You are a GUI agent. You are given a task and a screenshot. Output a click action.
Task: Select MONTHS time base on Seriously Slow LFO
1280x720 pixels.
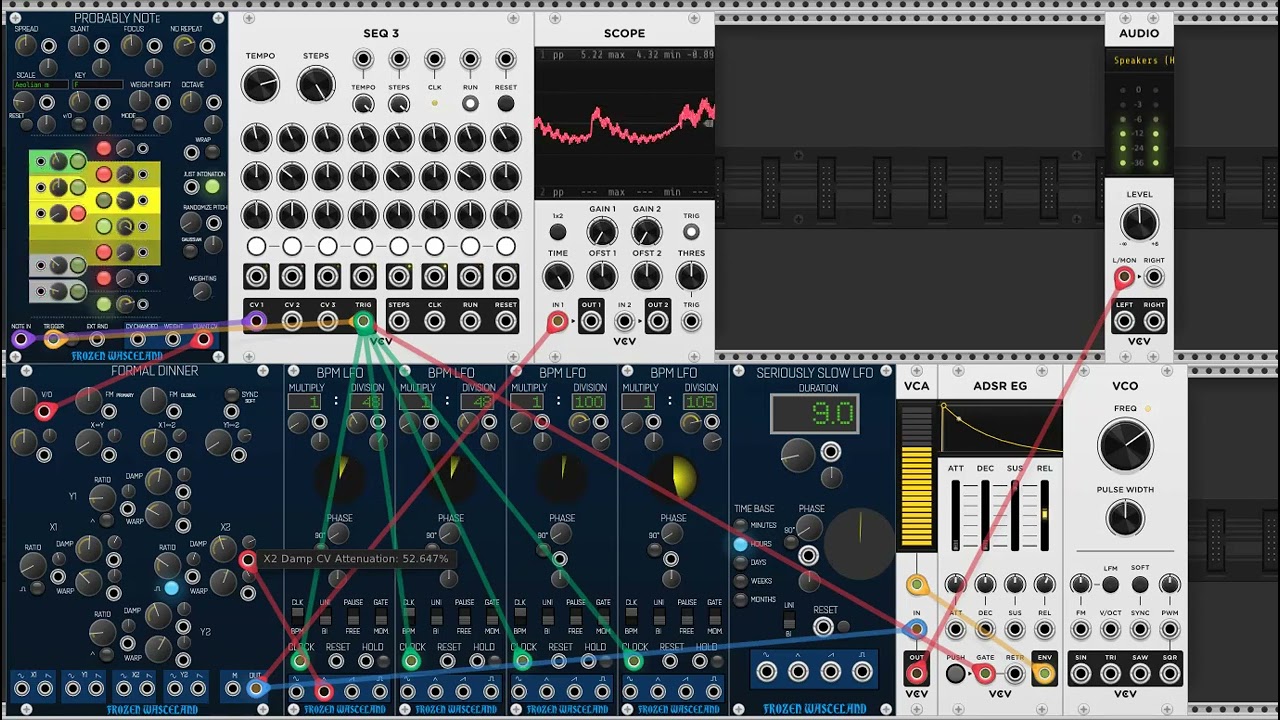(740, 600)
